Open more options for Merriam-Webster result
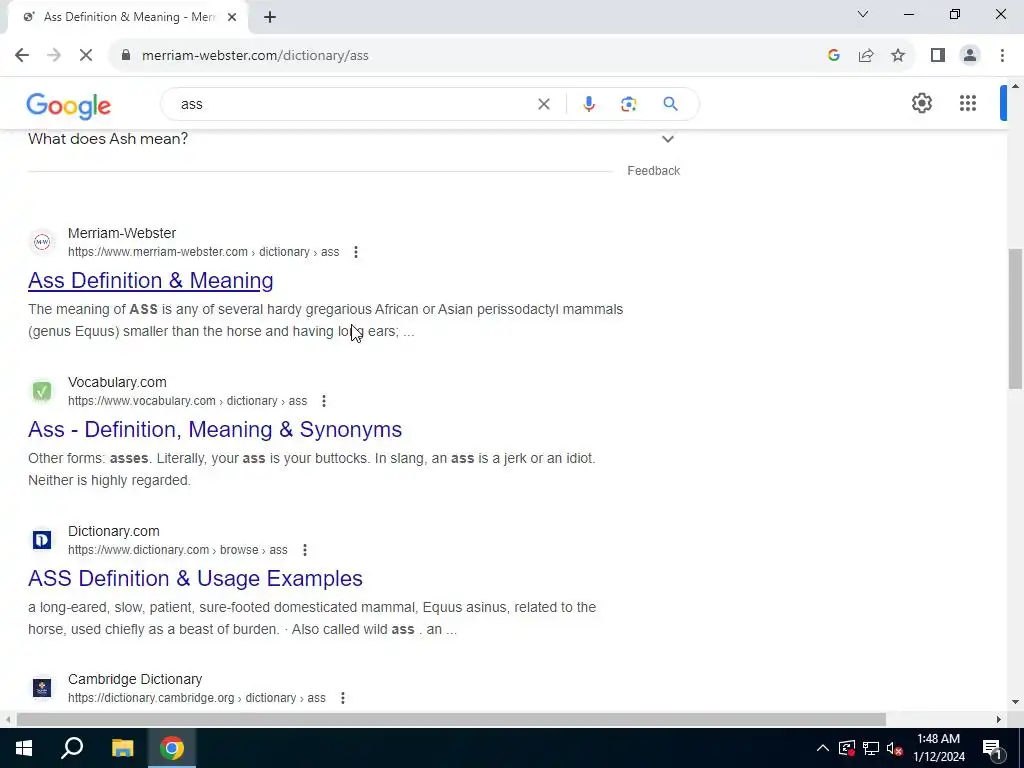Viewport: 1024px width, 768px height. 355,252
